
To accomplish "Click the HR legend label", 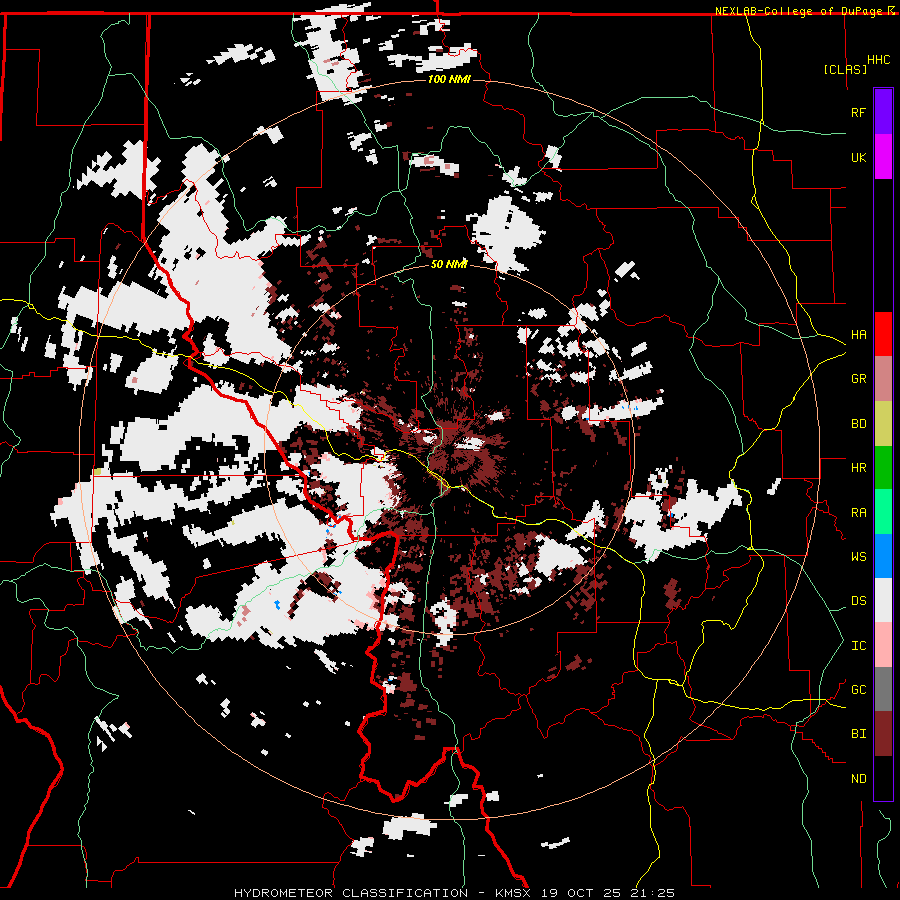I will 858,468.
